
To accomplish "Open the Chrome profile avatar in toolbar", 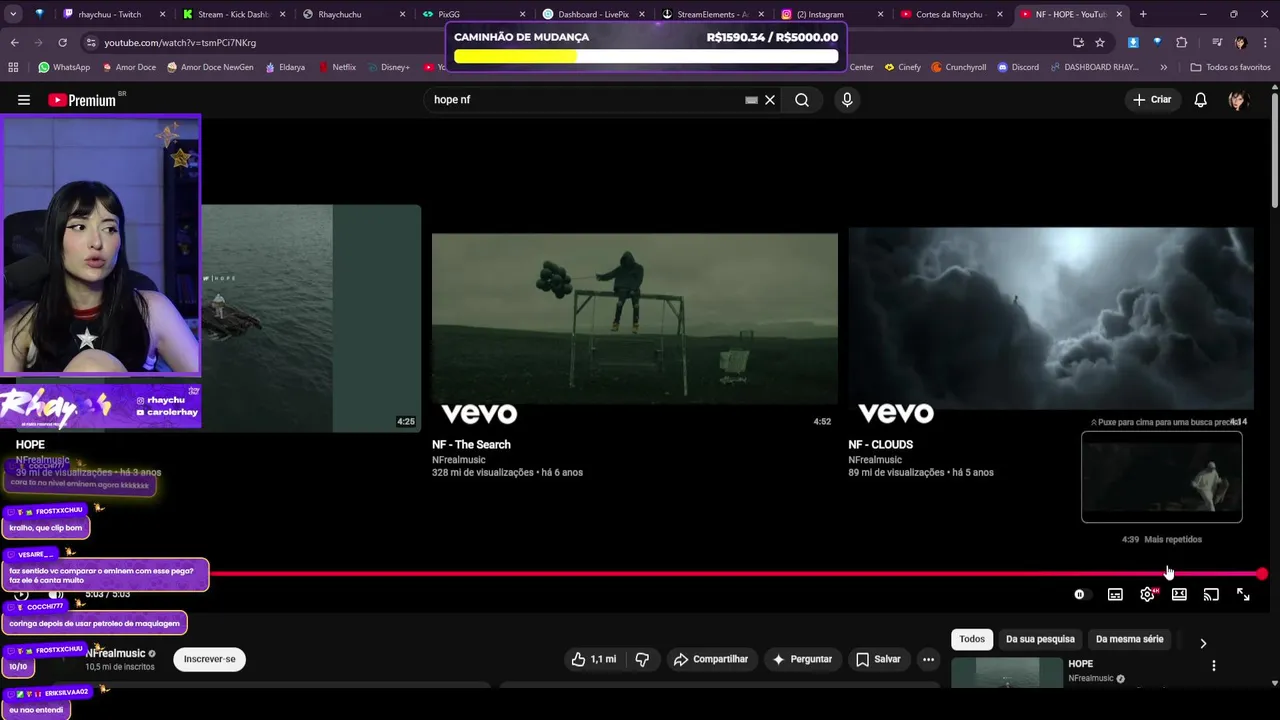I will point(1241,43).
